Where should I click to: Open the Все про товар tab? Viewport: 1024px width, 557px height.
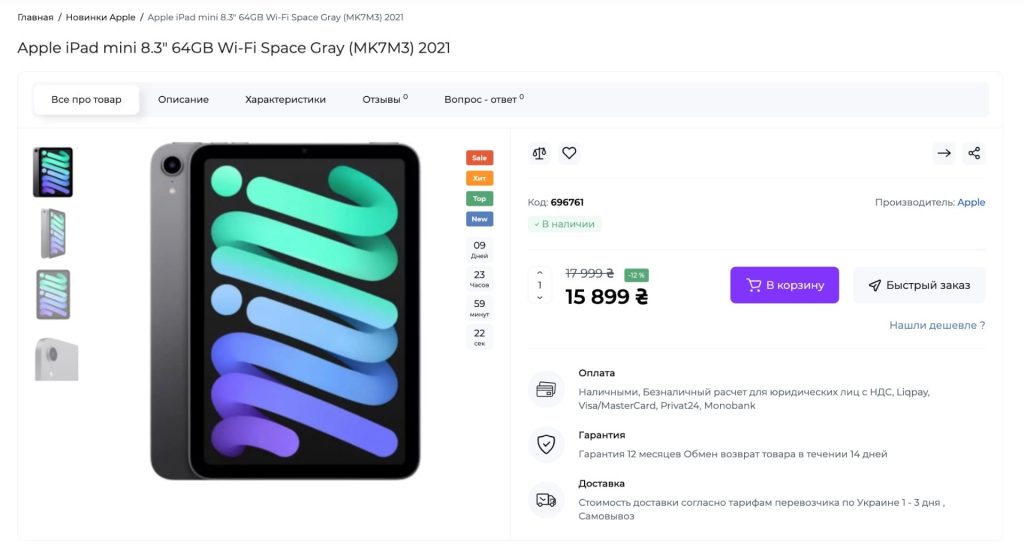(x=86, y=100)
